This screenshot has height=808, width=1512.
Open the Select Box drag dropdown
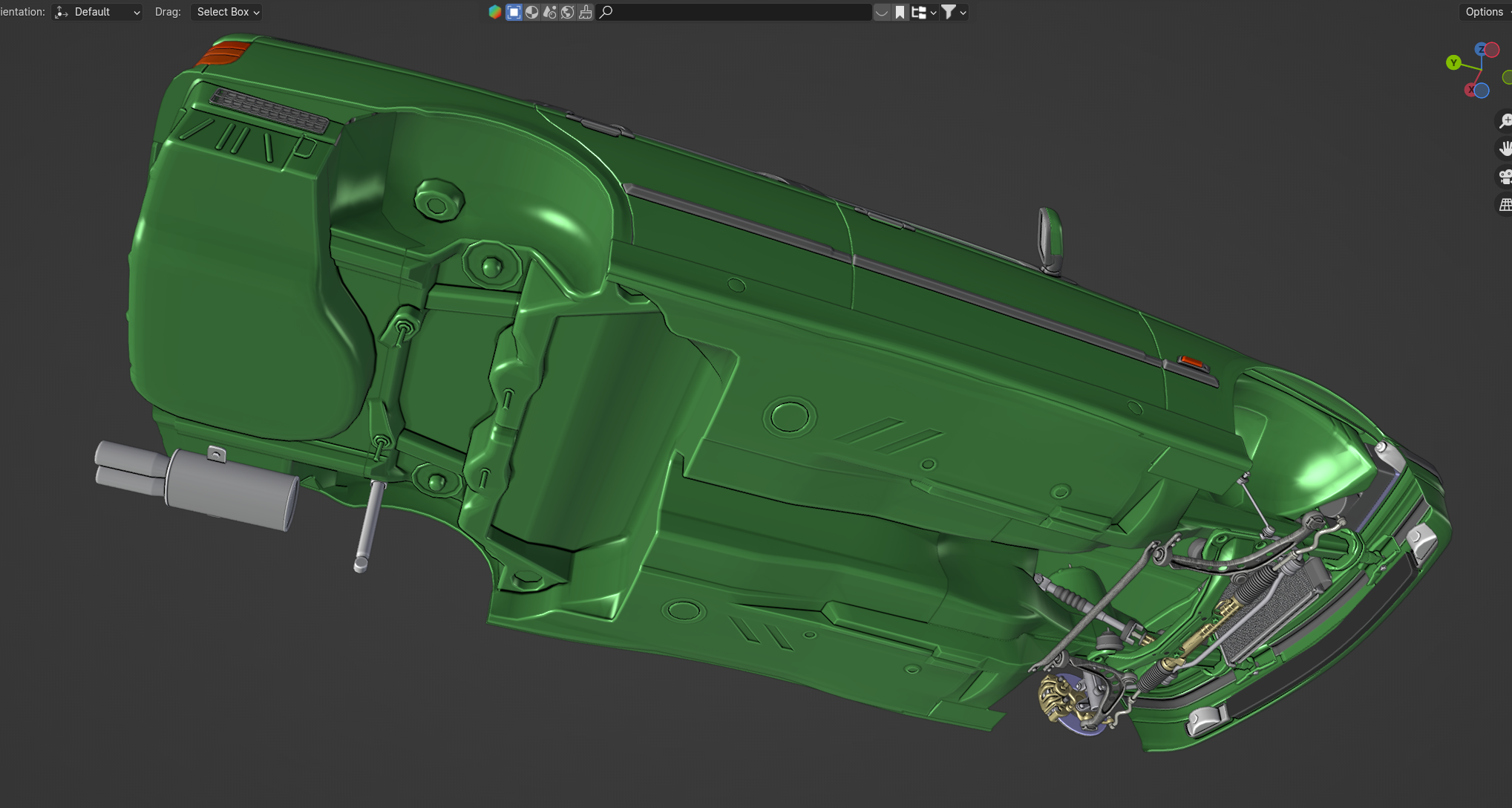(x=227, y=12)
